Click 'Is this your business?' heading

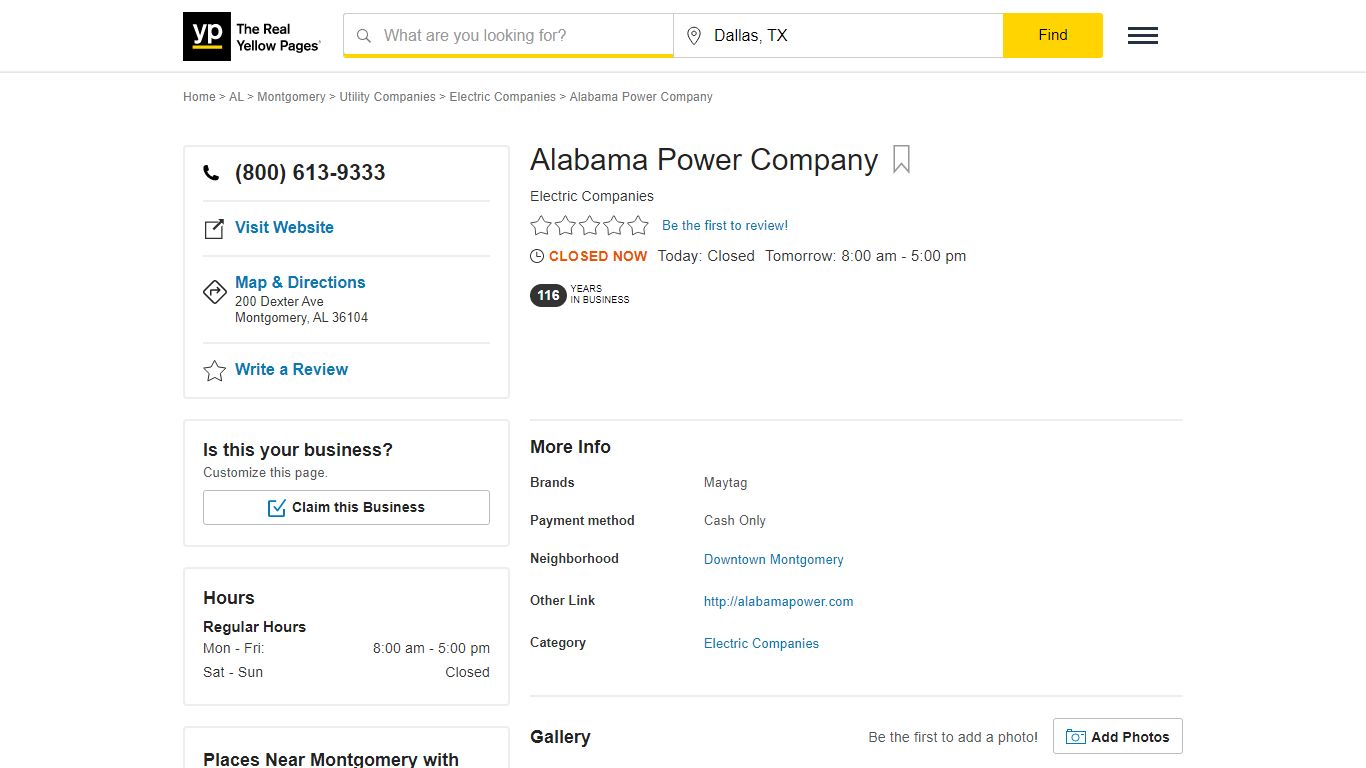point(298,450)
